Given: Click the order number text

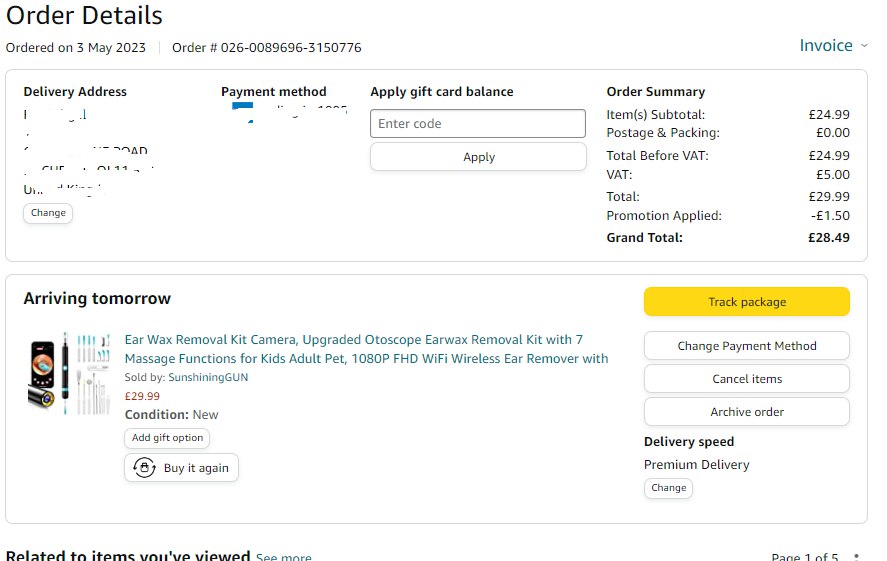Looking at the screenshot, I should pos(266,48).
